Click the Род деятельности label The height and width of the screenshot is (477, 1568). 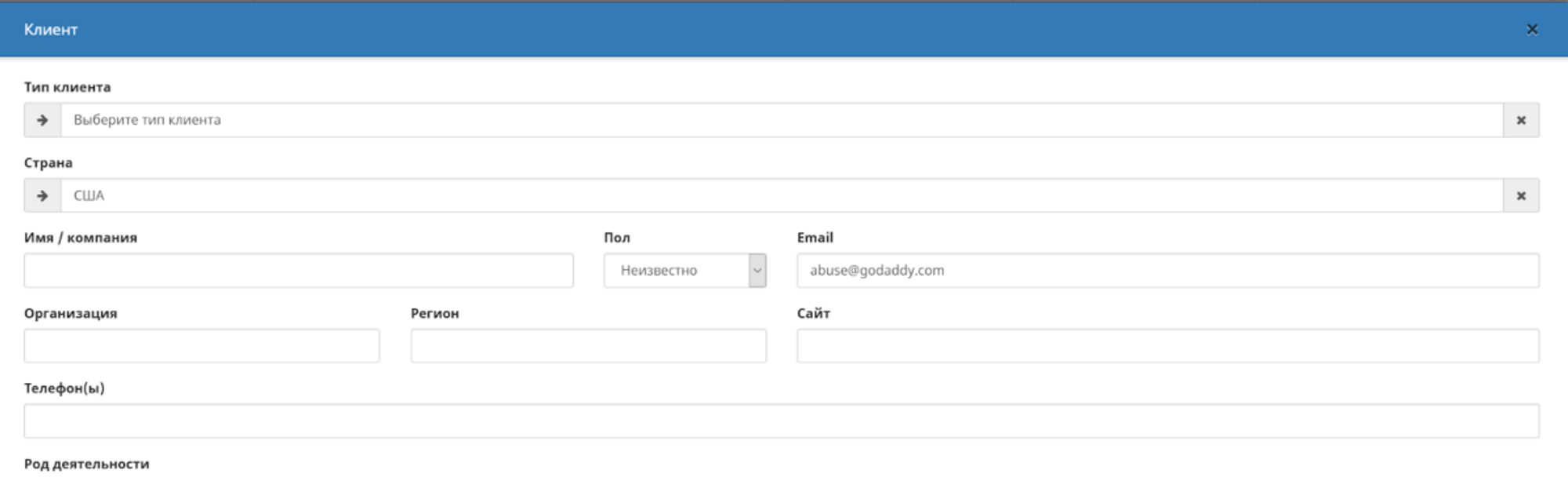(86, 464)
